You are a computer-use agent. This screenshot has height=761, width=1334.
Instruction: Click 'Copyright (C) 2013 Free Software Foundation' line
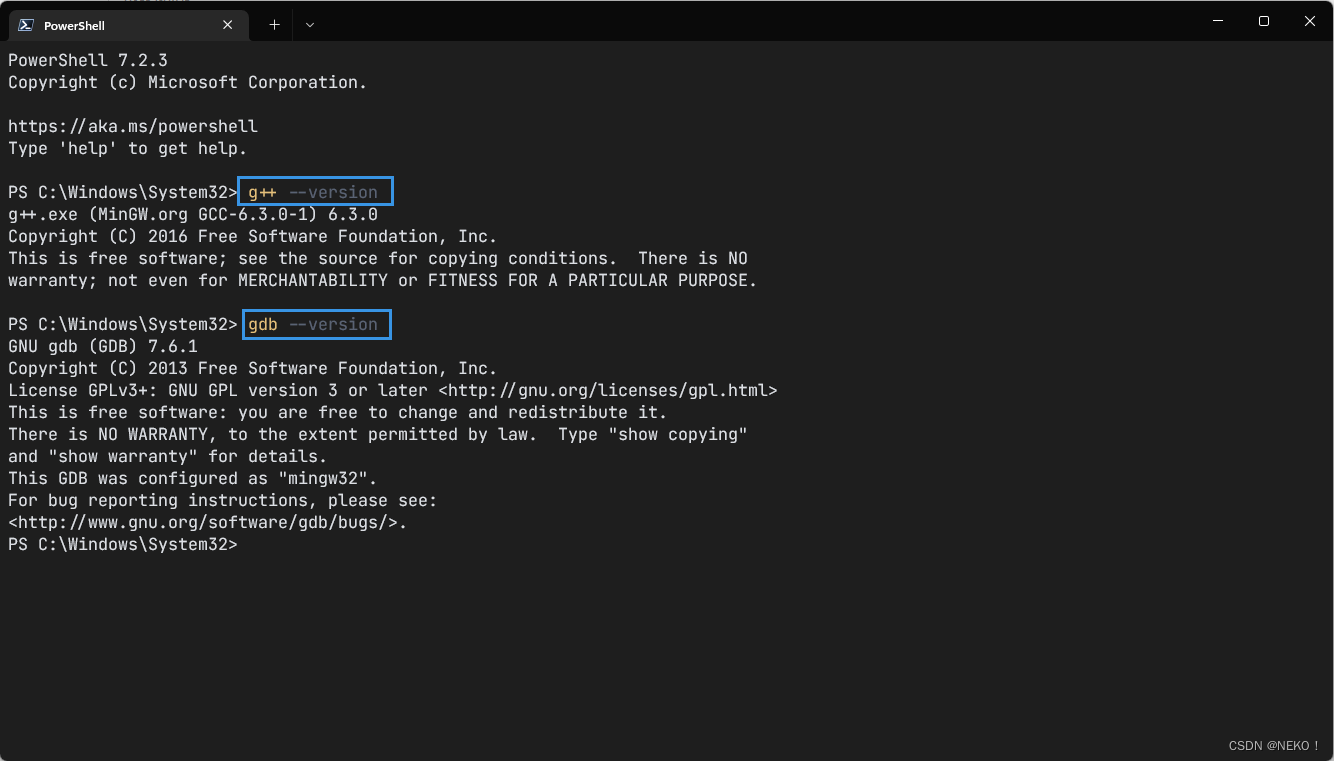[x=253, y=369]
